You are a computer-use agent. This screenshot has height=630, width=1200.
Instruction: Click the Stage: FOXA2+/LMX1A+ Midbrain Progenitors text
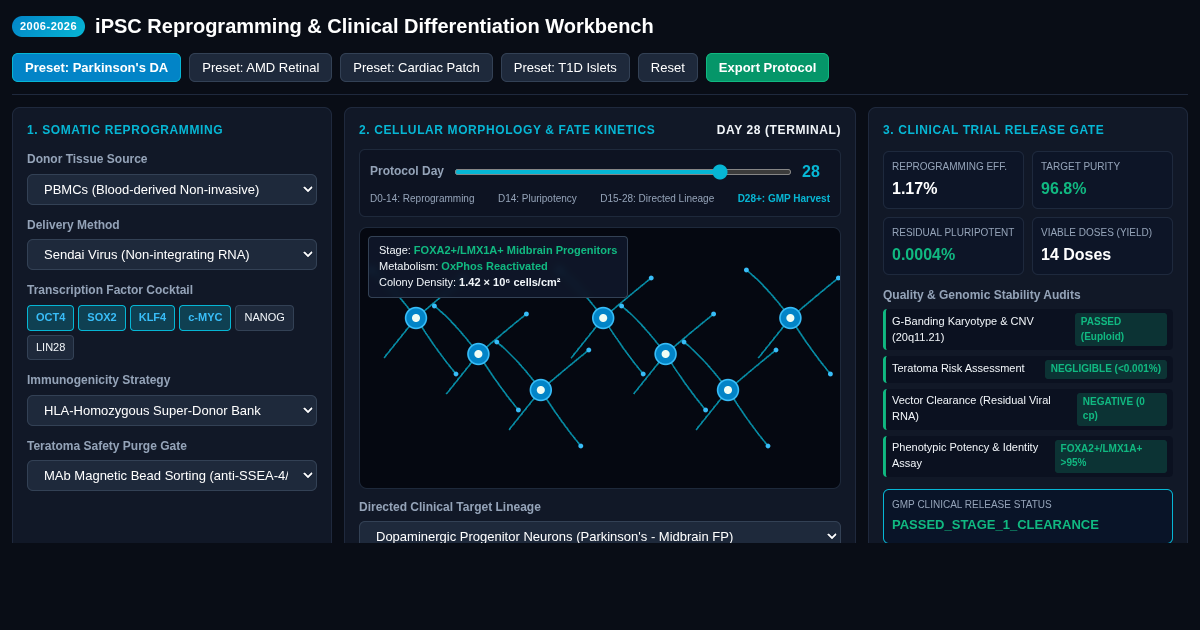coord(498,250)
